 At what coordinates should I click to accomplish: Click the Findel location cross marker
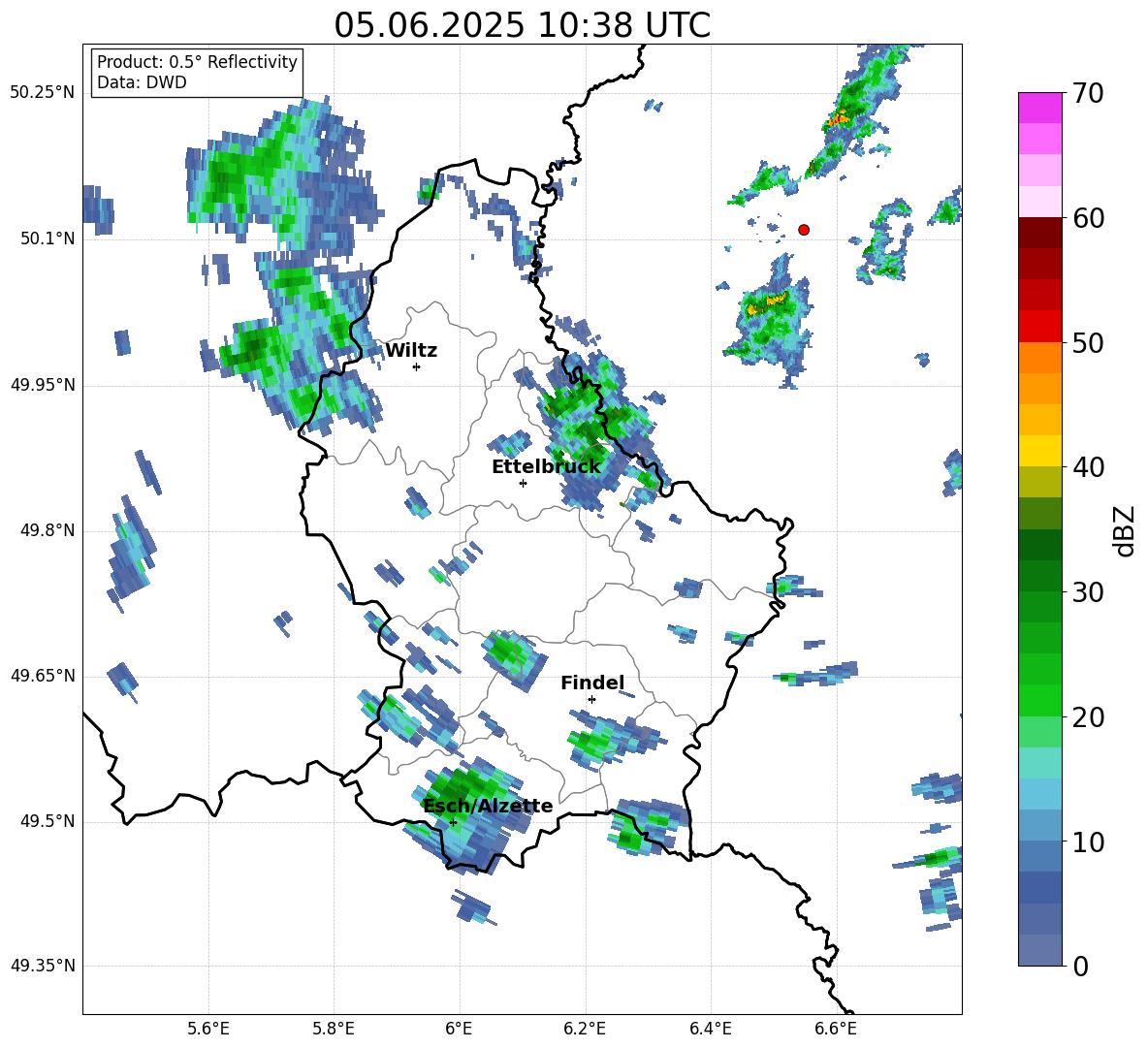point(591,699)
